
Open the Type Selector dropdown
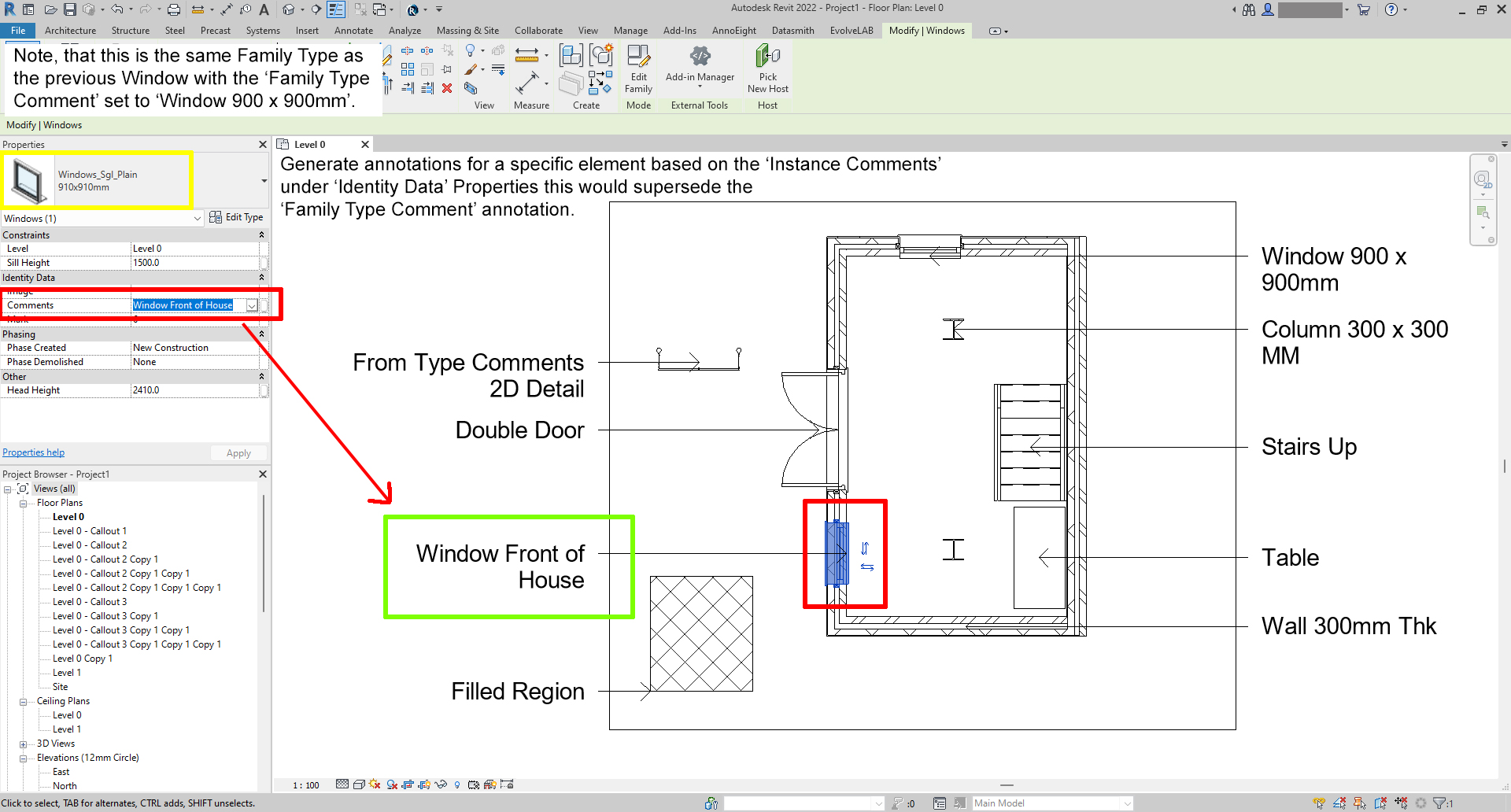tap(264, 181)
